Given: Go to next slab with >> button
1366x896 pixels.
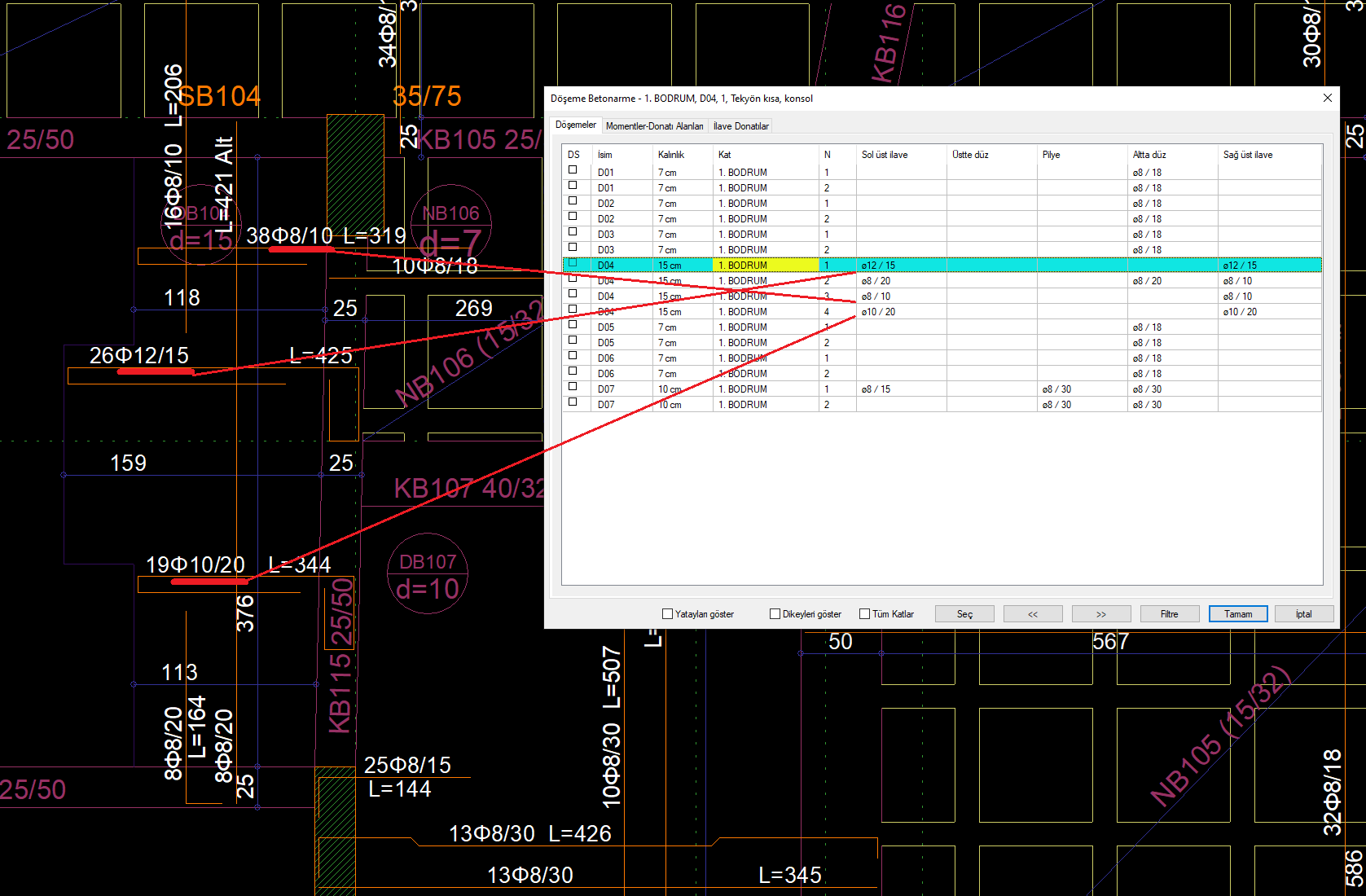Looking at the screenshot, I should [x=1101, y=614].
